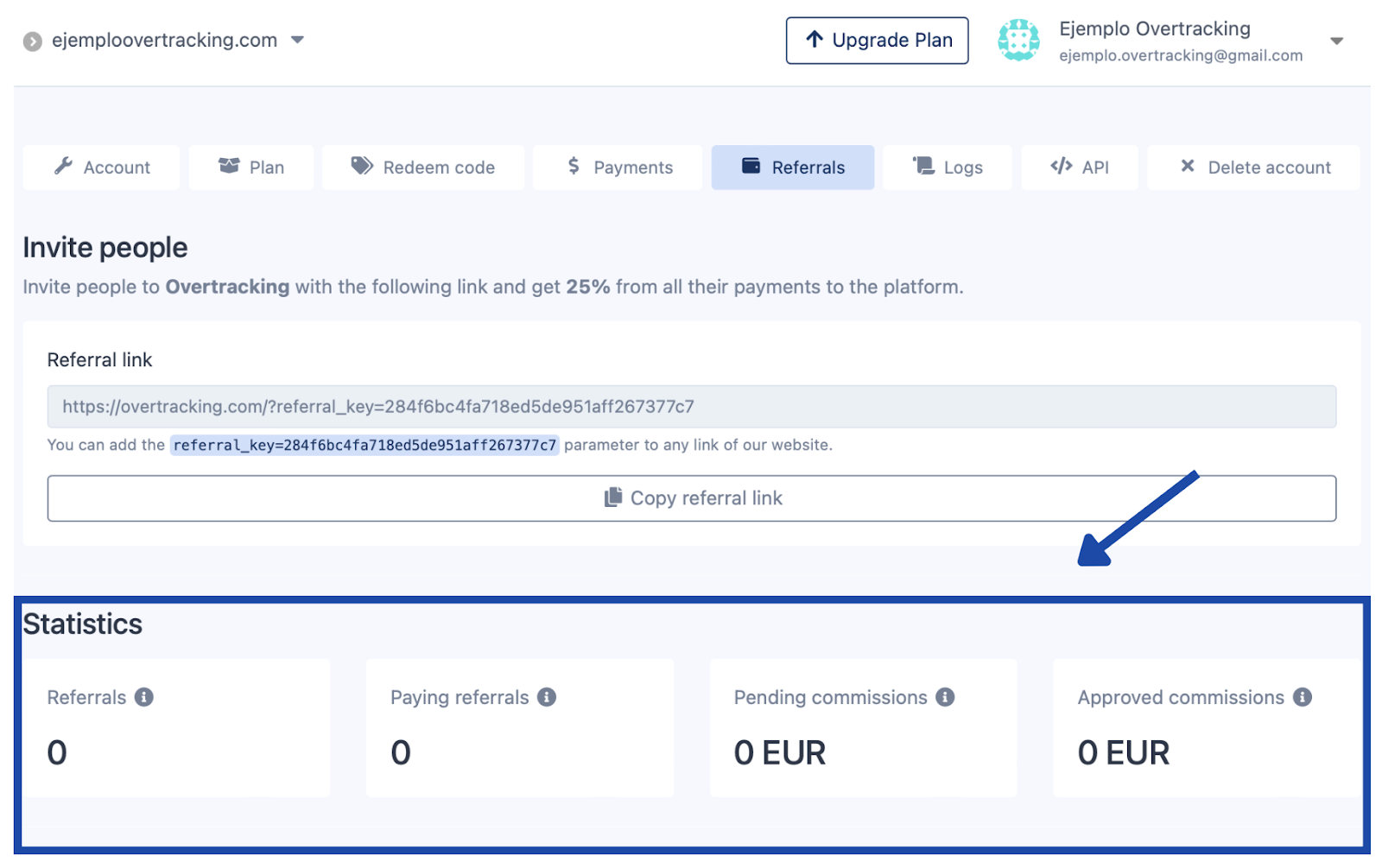Click the ejemplo.overtracking@gmail.com email text
Screen dimensions: 1382x868
1181,56
